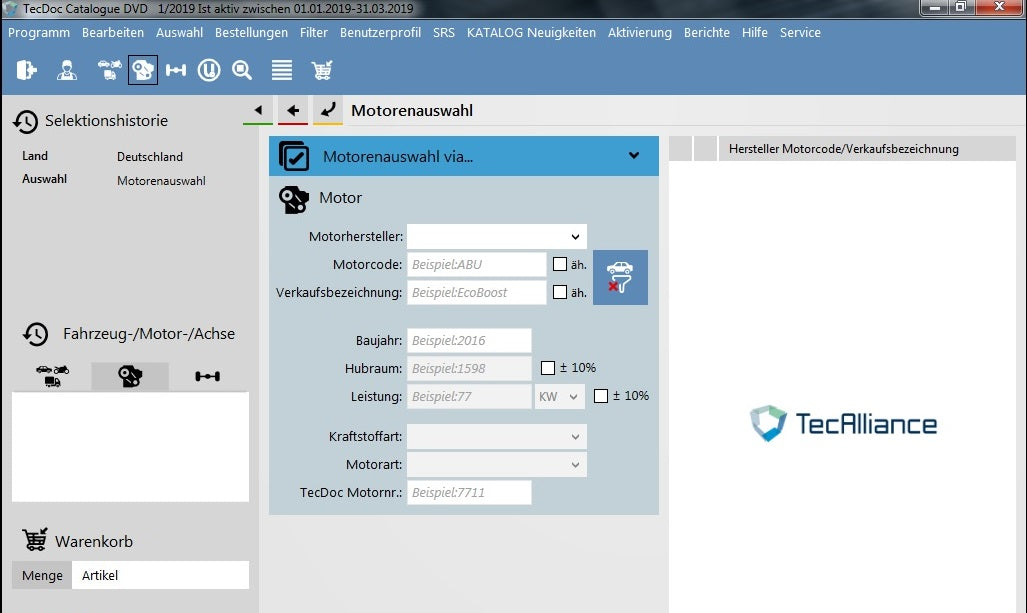Viewport: 1027px width, 613px height.
Task: Enable the Leistung ± 10% checkbox
Action: tap(601, 396)
